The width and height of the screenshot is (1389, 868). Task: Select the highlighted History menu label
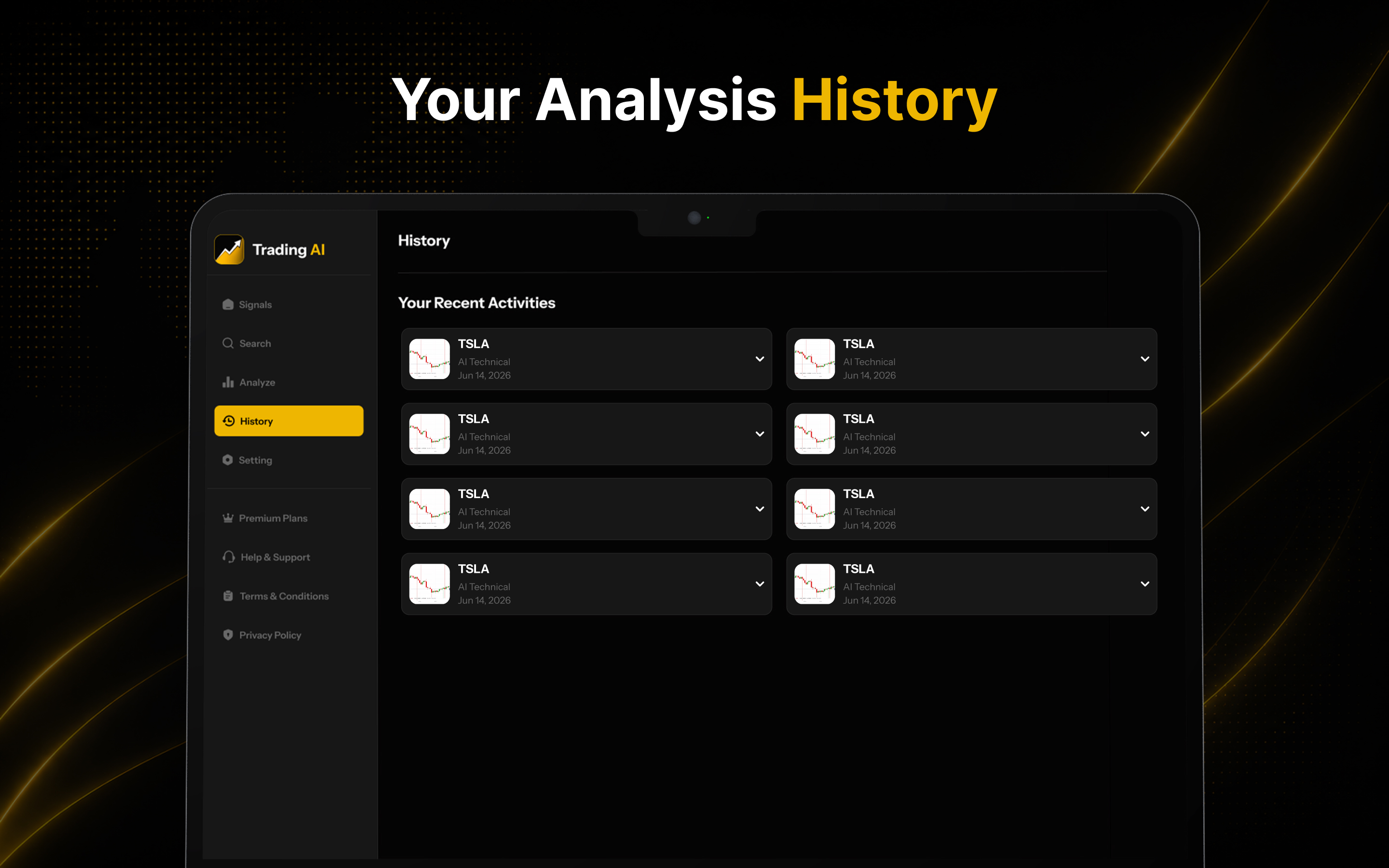click(256, 421)
